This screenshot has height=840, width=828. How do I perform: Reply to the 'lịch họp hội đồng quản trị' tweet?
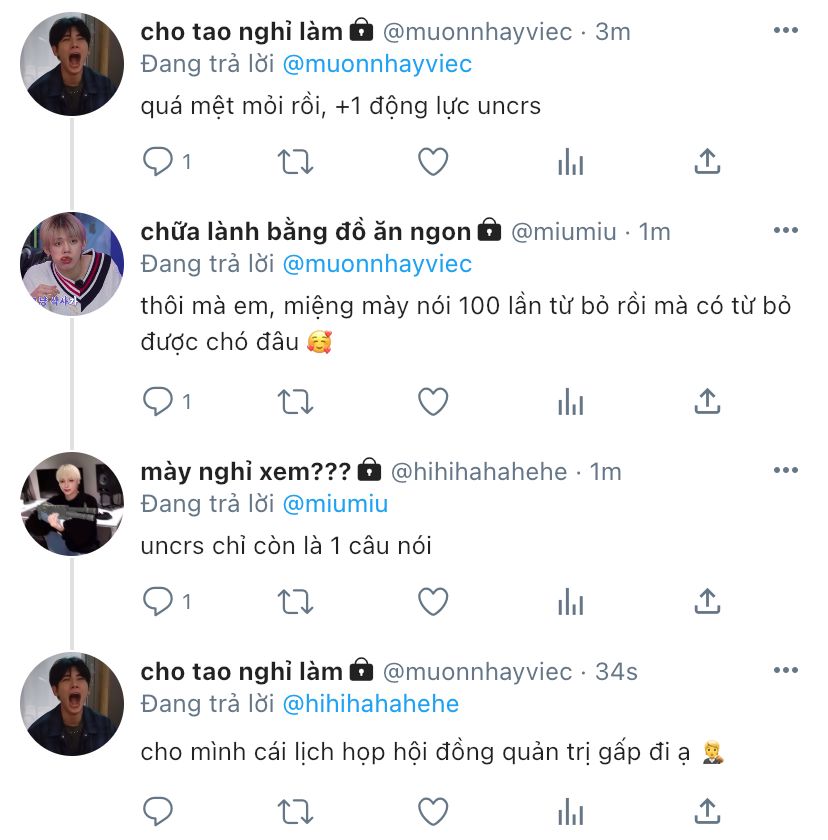coord(158,811)
